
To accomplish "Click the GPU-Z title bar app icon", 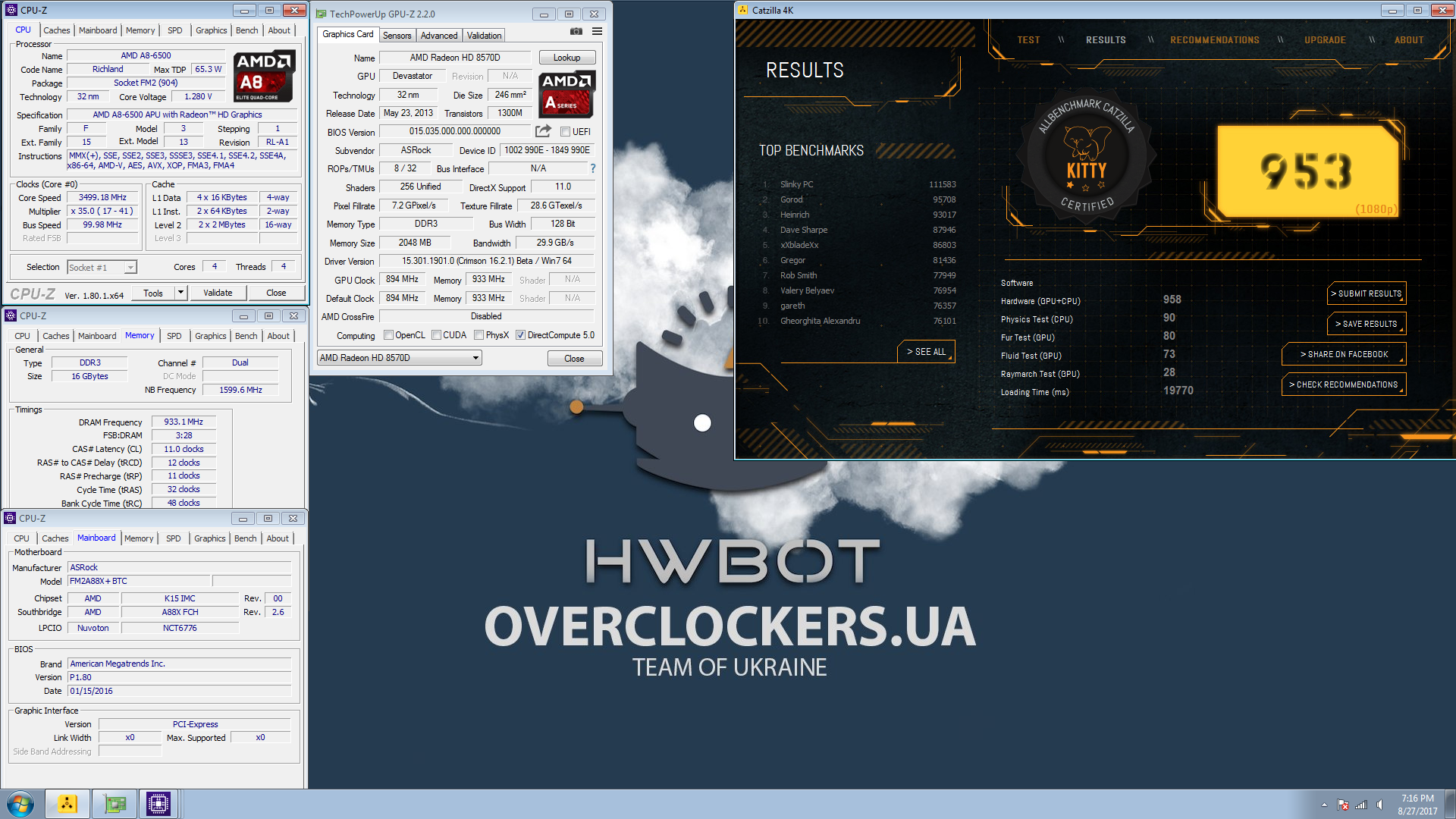I will click(322, 14).
